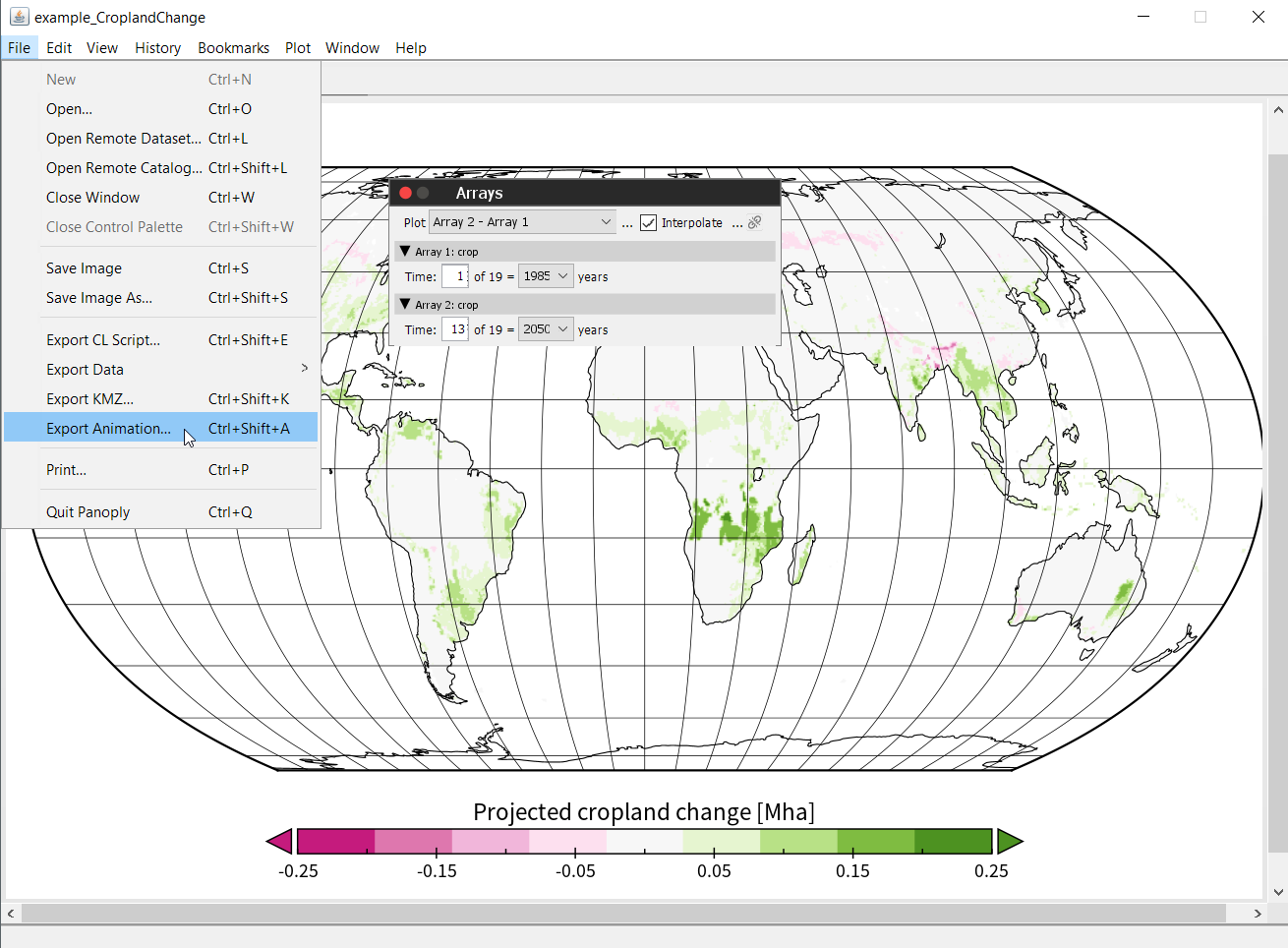Open the File menu
This screenshot has width=1288, height=948.
tap(20, 47)
